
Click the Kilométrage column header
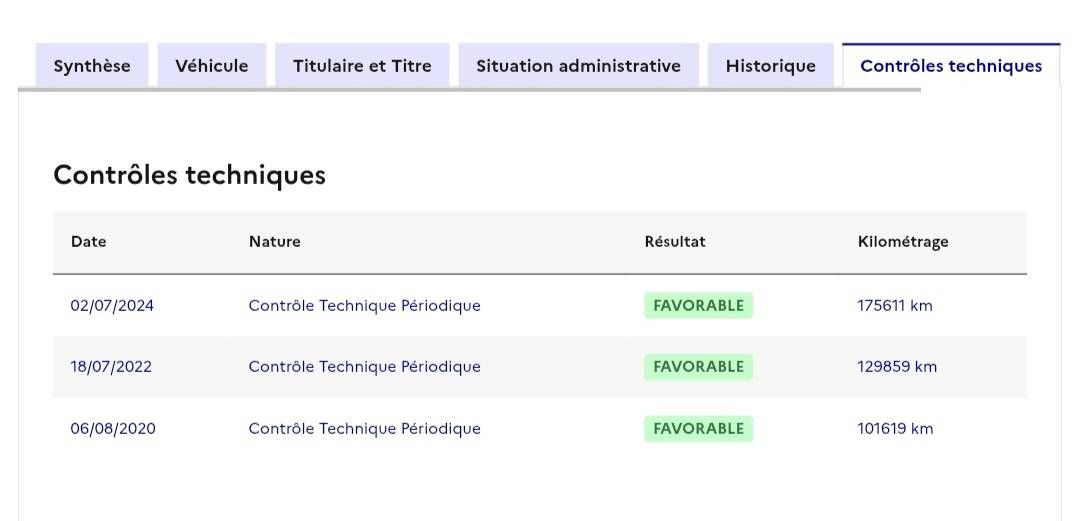(903, 242)
